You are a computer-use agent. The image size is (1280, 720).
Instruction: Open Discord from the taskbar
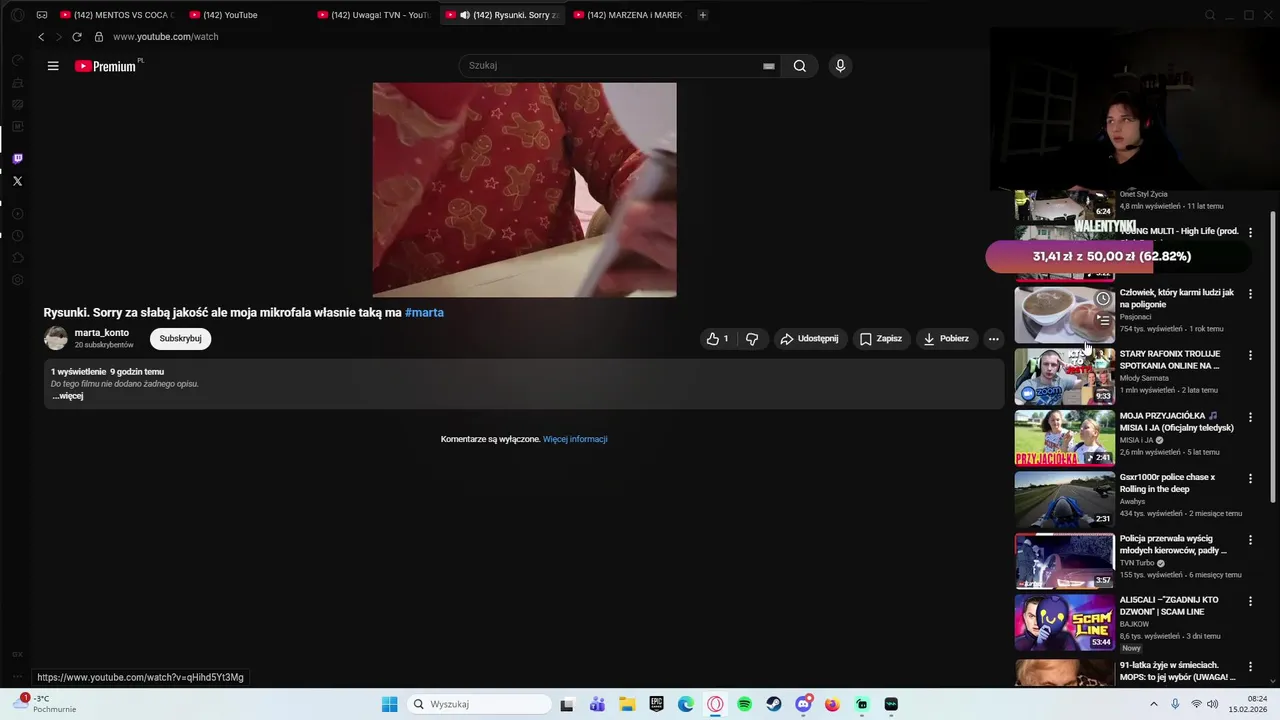[803, 704]
